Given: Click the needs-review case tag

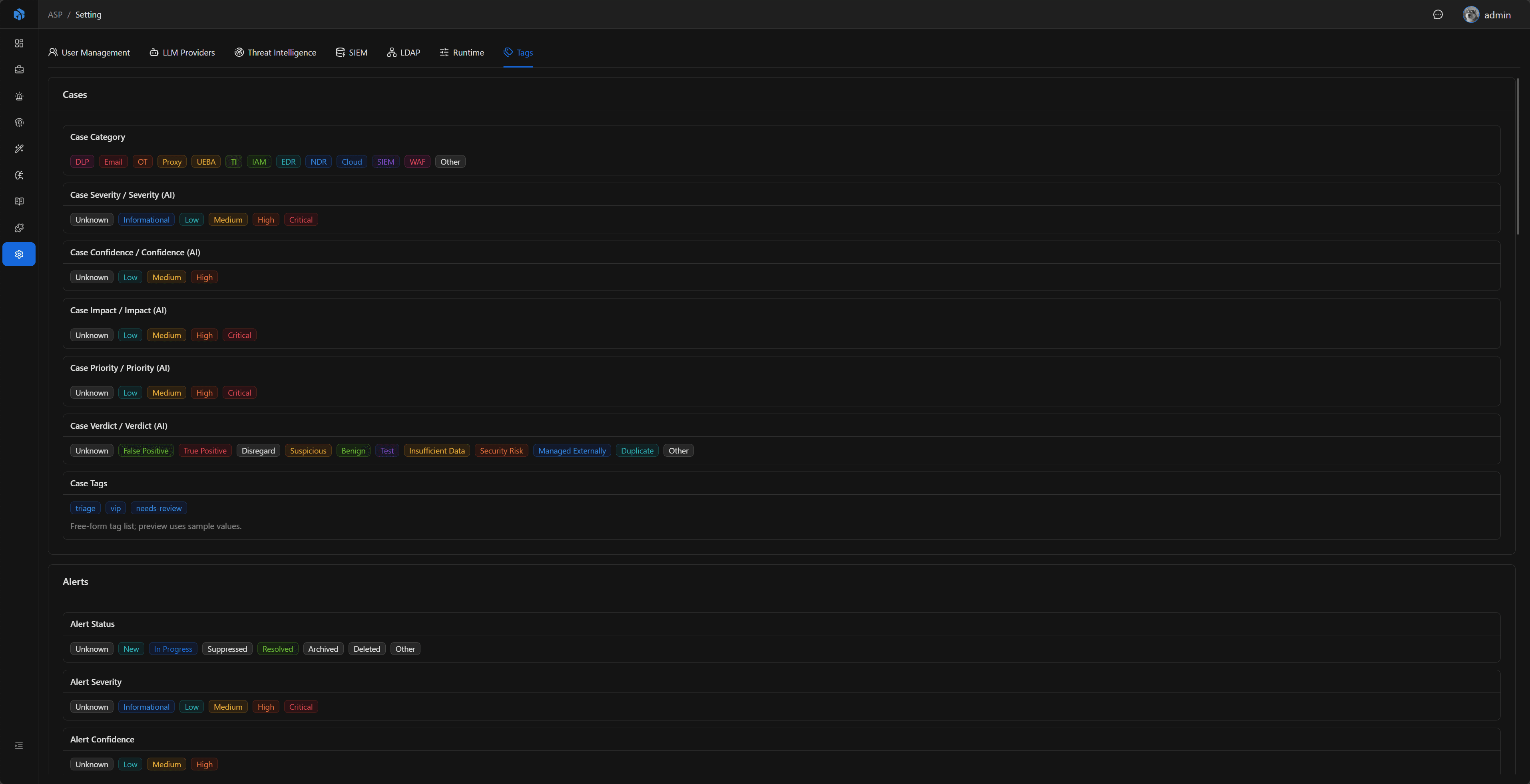Looking at the screenshot, I should point(159,508).
